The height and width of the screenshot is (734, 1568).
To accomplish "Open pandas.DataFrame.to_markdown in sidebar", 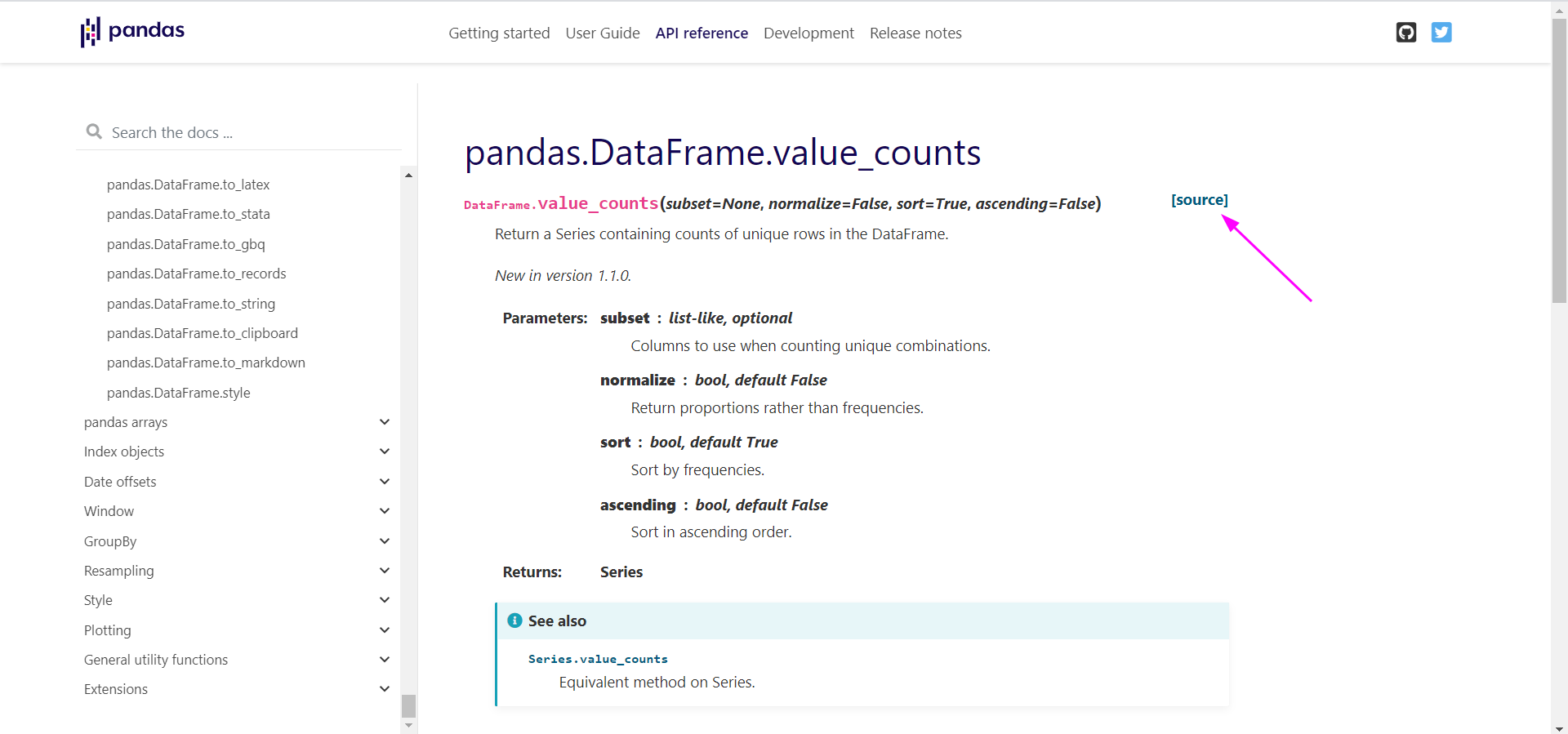I will 206,363.
